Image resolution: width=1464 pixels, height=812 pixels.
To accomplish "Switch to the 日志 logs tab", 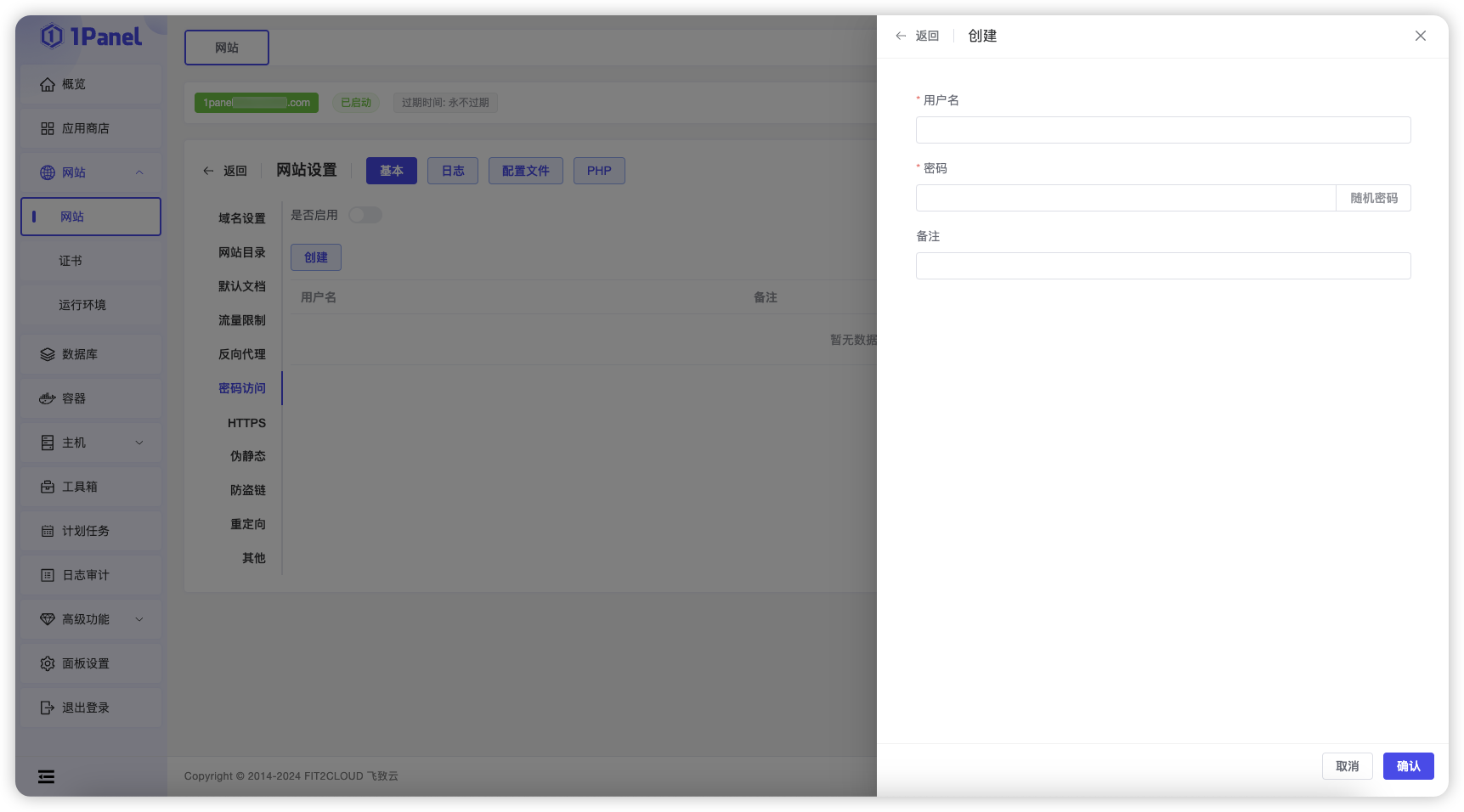I will click(x=453, y=170).
